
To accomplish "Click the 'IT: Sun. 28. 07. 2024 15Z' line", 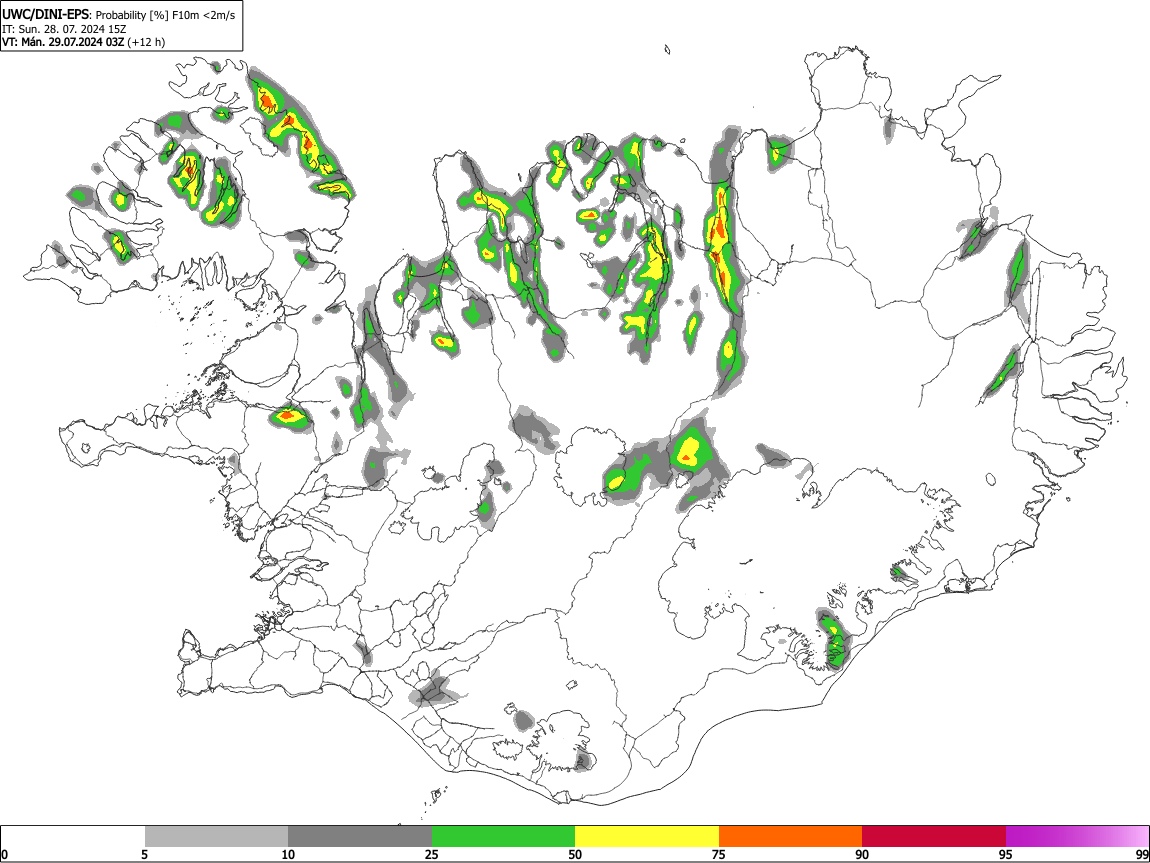I will point(65,29).
